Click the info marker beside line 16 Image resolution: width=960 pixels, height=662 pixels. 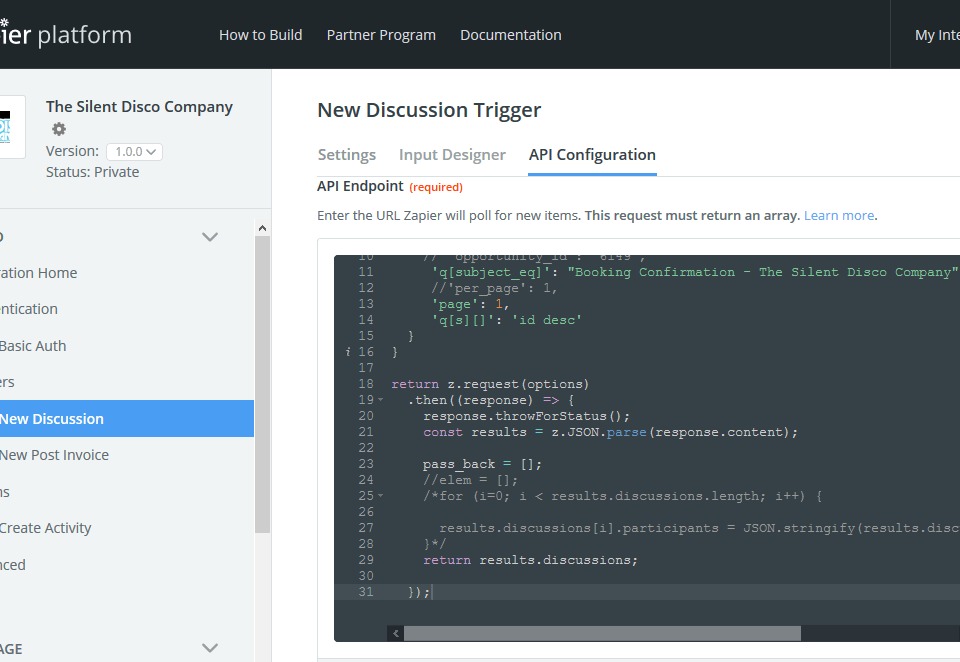pyautogui.click(x=348, y=352)
